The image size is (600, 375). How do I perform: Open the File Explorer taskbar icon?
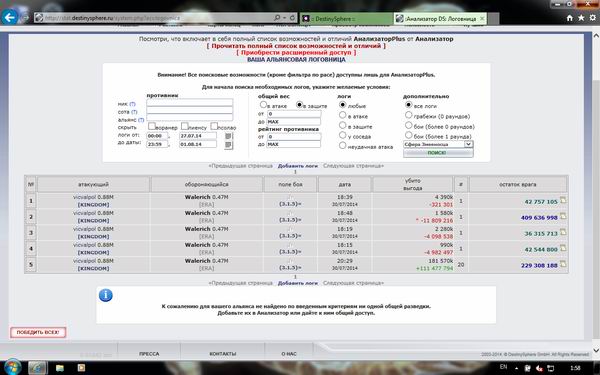[x=60, y=368]
